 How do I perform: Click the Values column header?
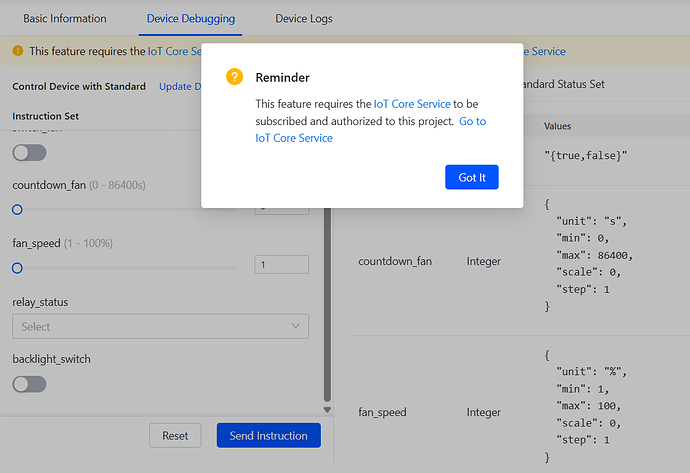(x=557, y=126)
